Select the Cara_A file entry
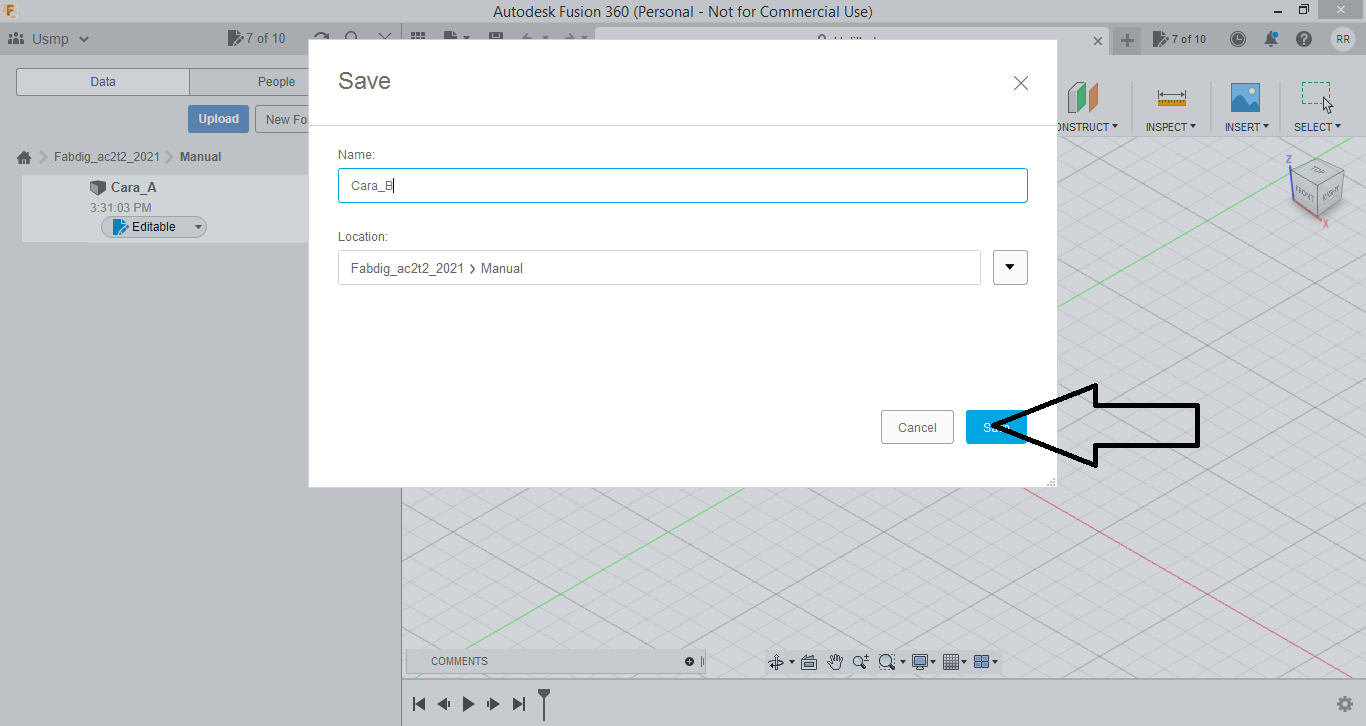 (165, 208)
